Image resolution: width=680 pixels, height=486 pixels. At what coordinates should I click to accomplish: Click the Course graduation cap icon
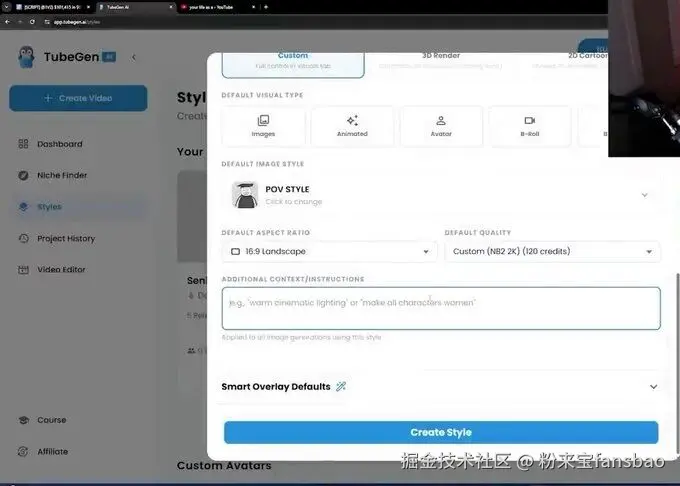click(23, 420)
